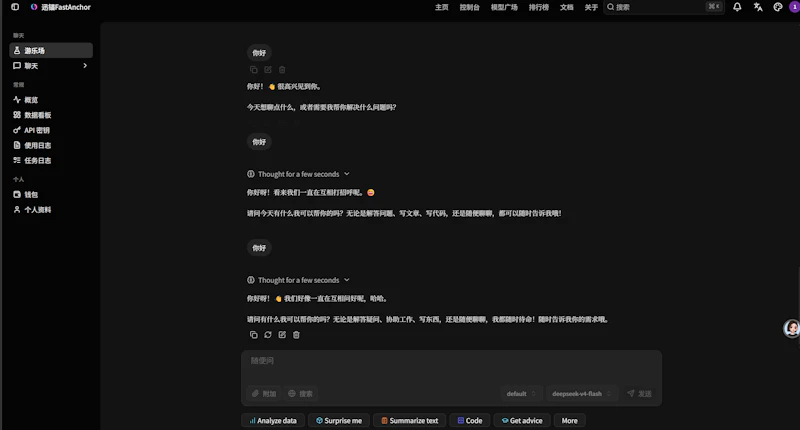Click the 发送 send button
Screen dimensions: 800x430
tap(639, 394)
